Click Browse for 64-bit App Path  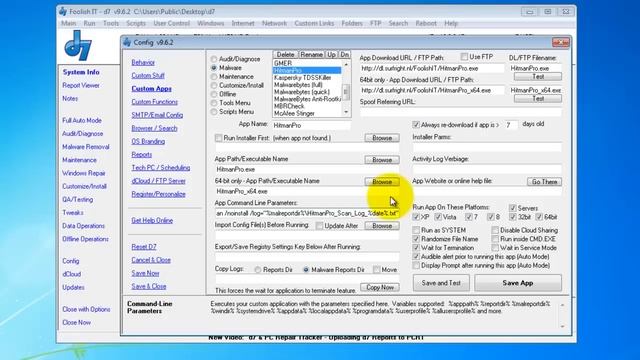click(382, 182)
